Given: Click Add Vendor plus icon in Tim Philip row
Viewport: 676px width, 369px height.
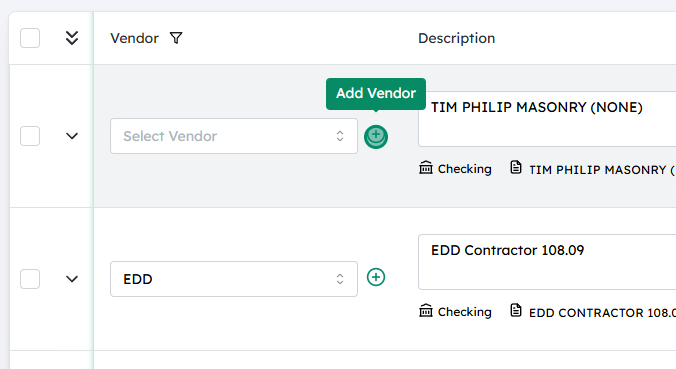Looking at the screenshot, I should (376, 137).
